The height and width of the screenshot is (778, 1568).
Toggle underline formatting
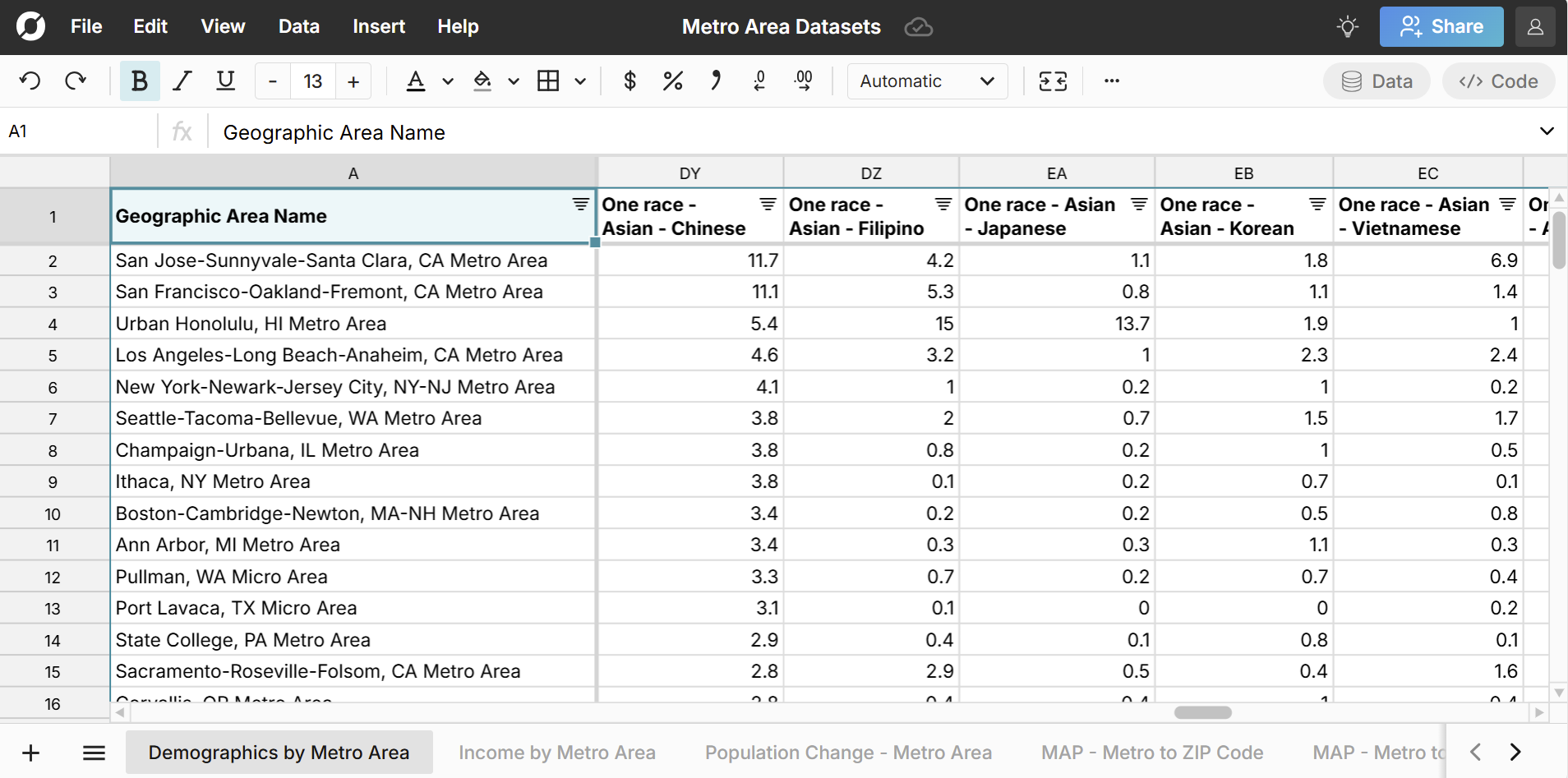(225, 81)
